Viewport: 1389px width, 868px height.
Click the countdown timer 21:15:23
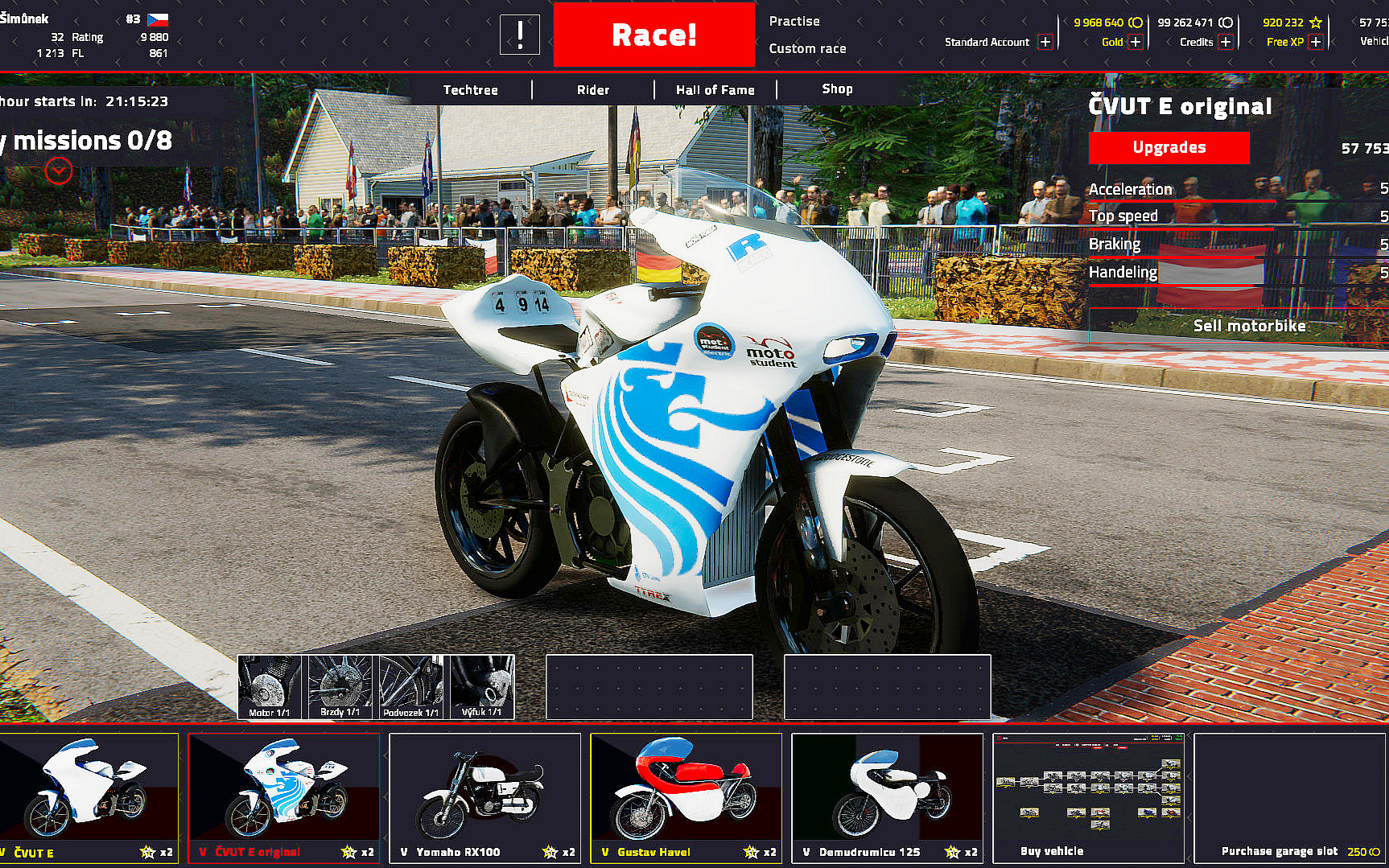pyautogui.click(x=137, y=101)
